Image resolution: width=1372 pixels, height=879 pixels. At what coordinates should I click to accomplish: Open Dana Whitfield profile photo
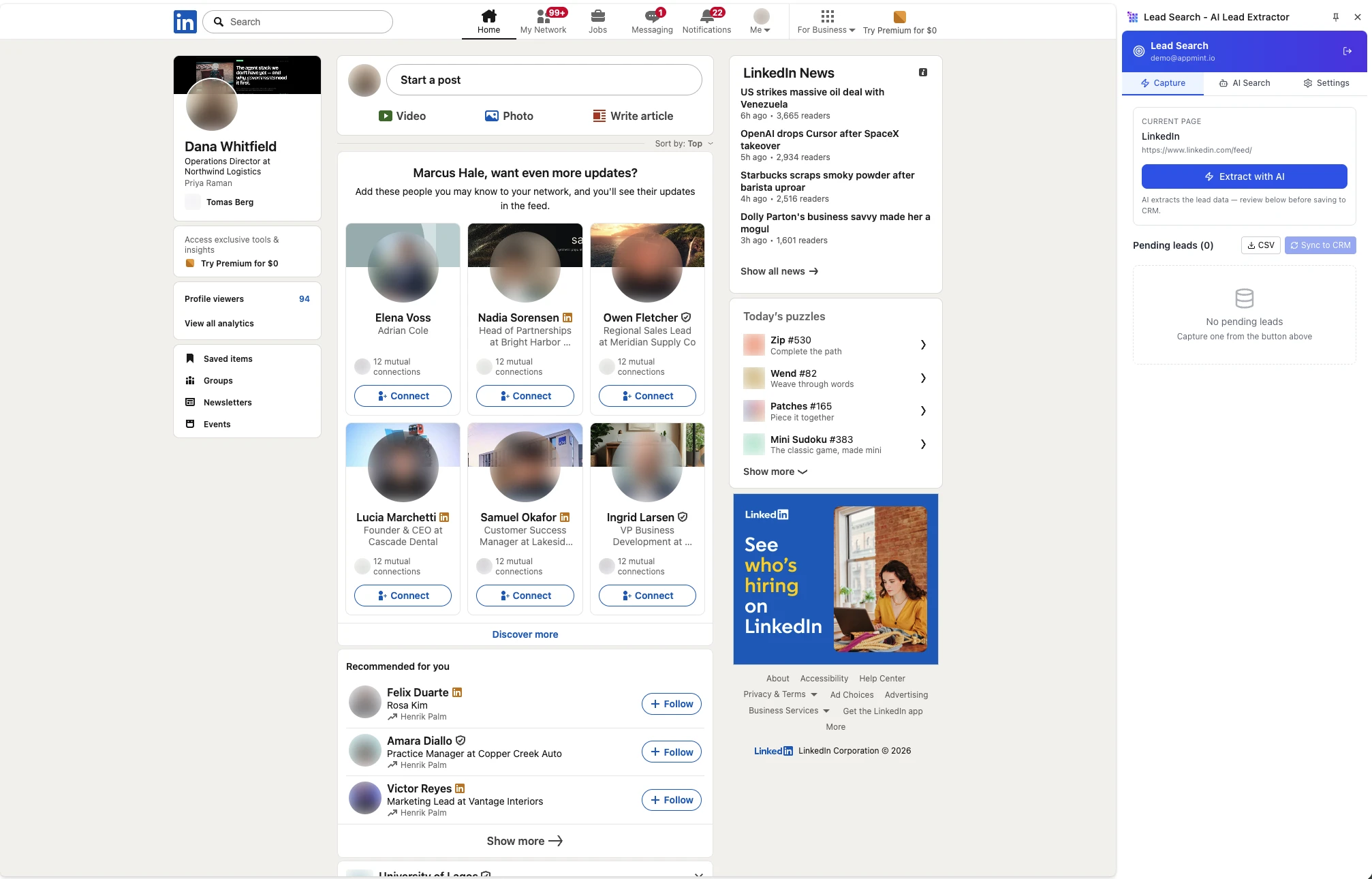[212, 104]
